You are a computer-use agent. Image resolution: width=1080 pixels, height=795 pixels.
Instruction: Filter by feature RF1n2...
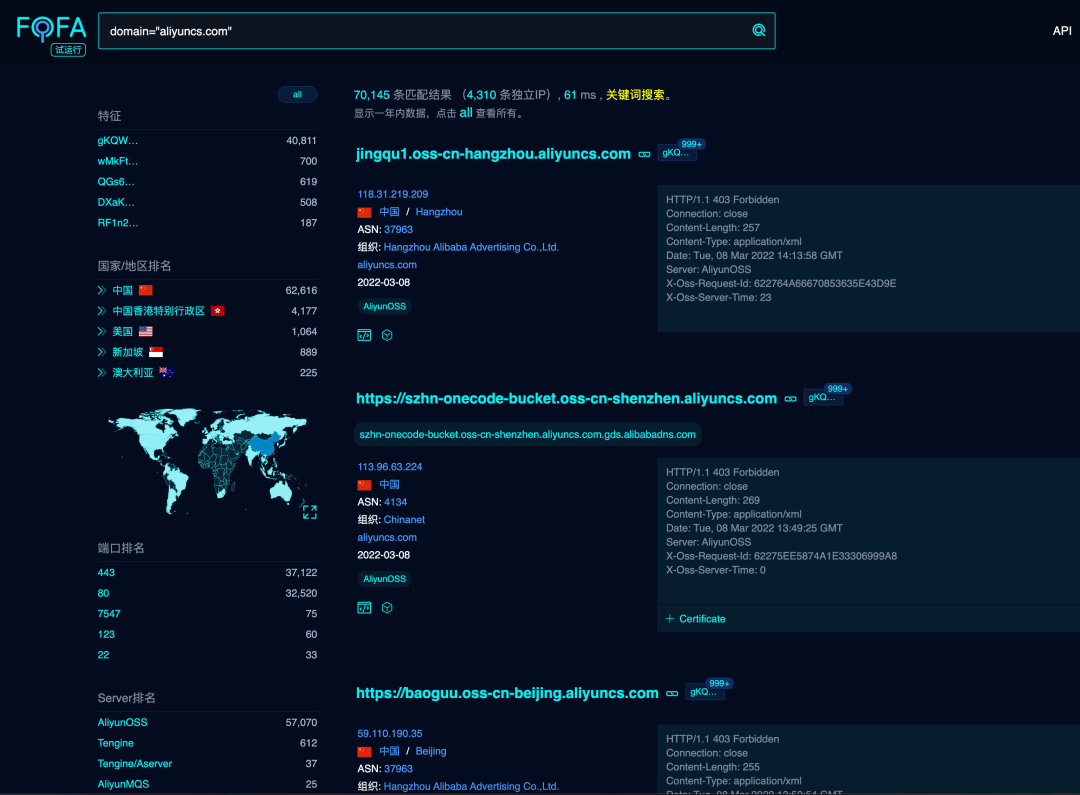118,223
